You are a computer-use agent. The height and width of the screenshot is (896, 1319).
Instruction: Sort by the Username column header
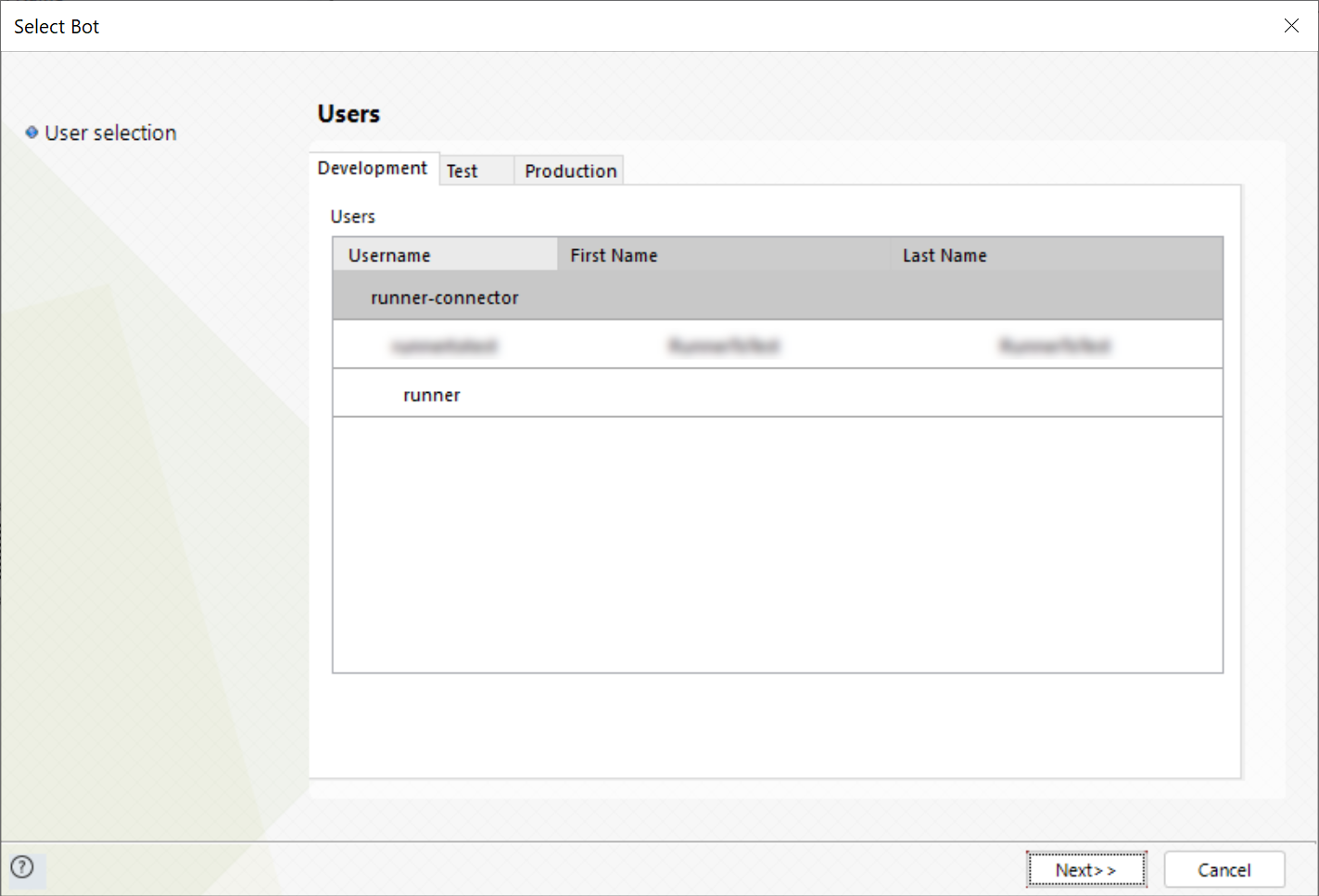tap(445, 255)
